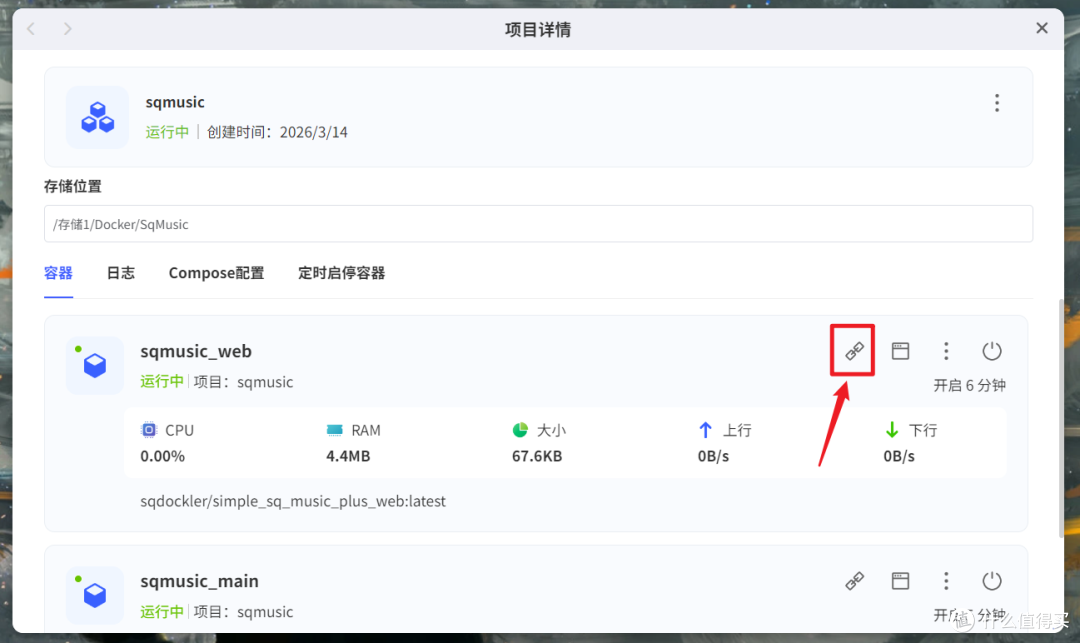
Task: Open terminal window icon for sqmusic_web
Action: [900, 351]
